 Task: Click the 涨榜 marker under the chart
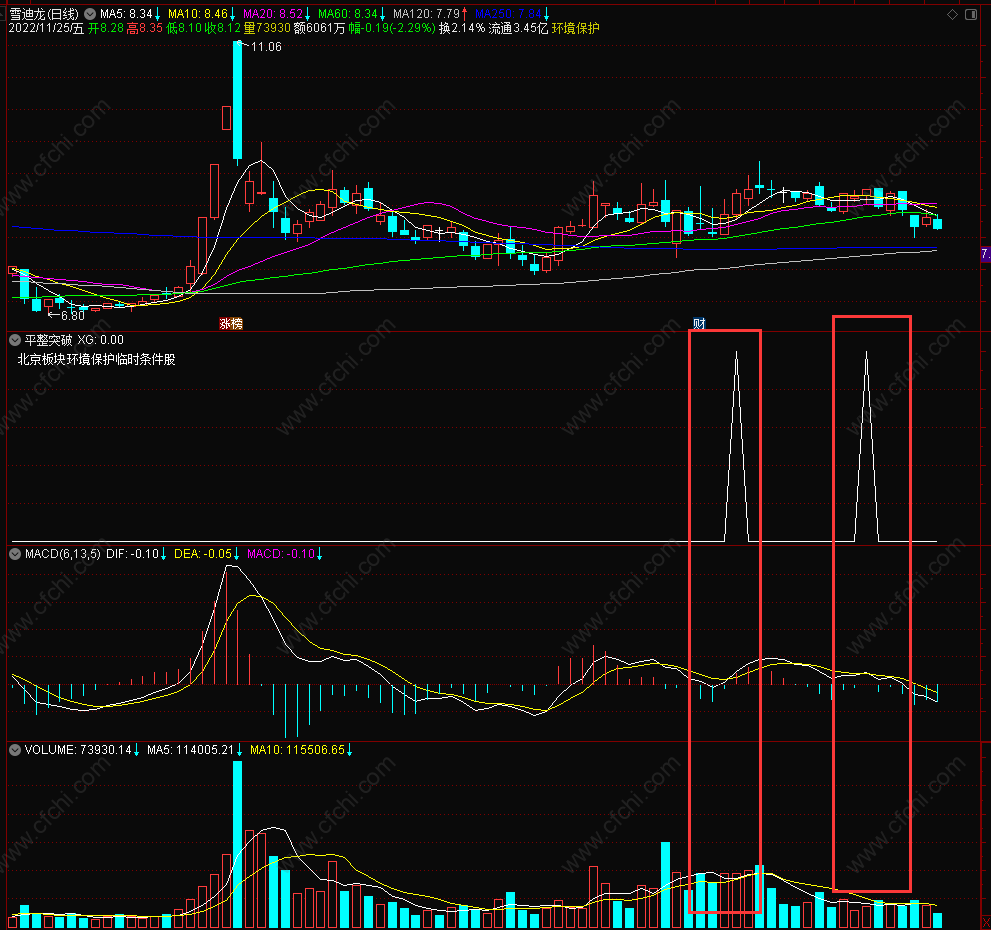coord(231,324)
